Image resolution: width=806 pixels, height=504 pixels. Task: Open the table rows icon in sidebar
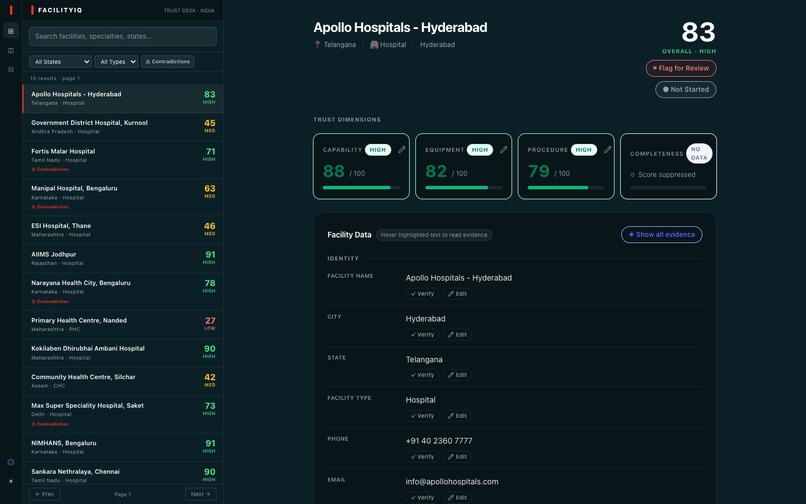tap(11, 69)
